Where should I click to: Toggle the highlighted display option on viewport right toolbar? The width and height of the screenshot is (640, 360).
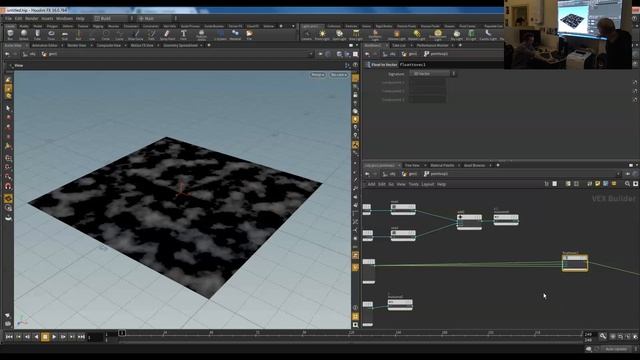356,78
